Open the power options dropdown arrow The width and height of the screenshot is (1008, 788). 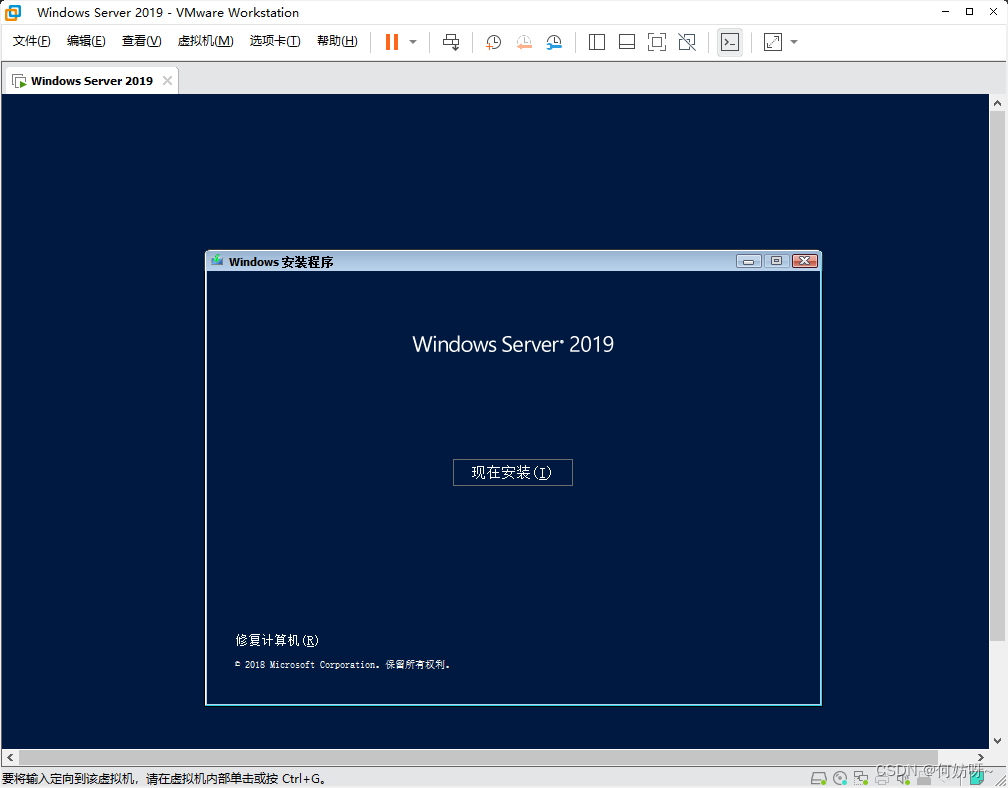coord(413,42)
